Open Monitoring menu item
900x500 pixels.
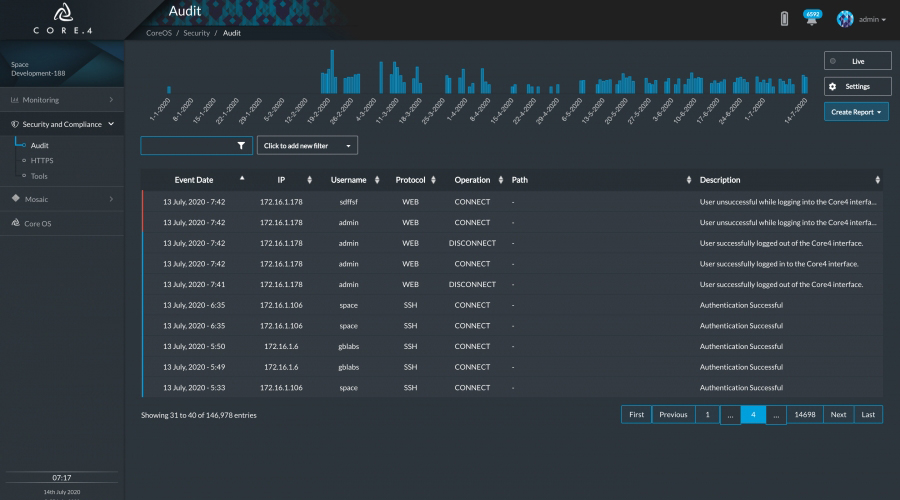62,100
